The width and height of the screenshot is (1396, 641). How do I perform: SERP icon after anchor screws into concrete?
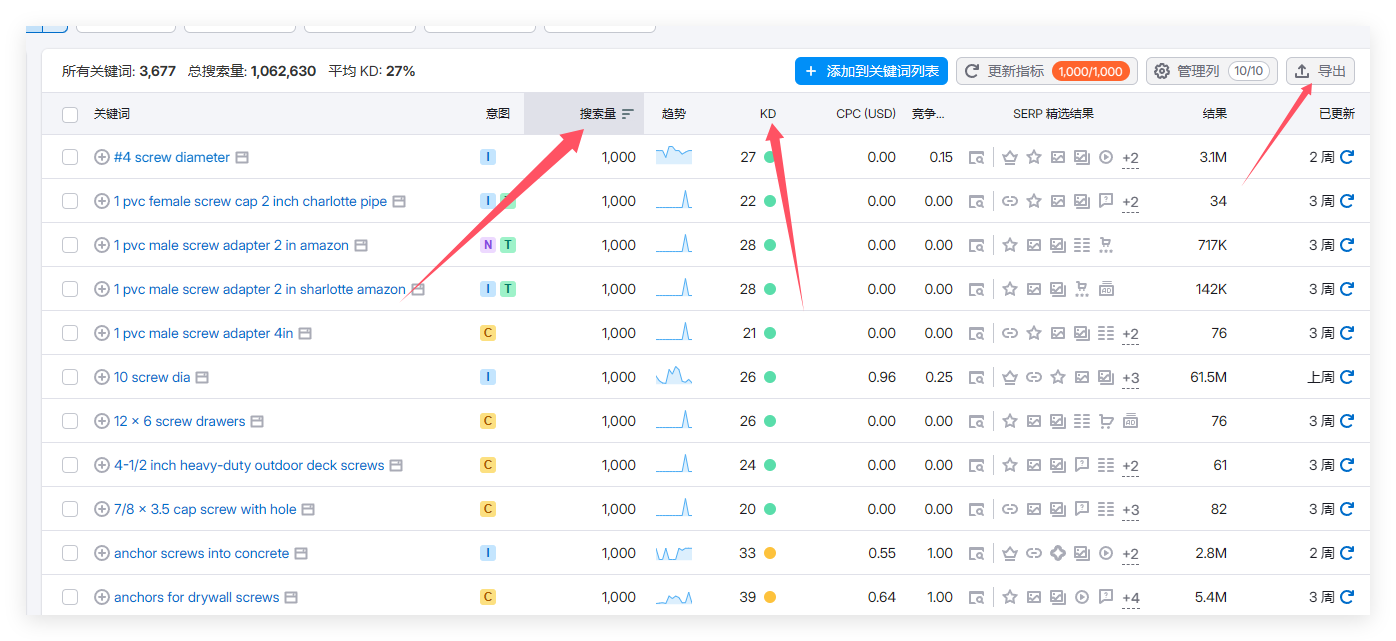[301, 554]
